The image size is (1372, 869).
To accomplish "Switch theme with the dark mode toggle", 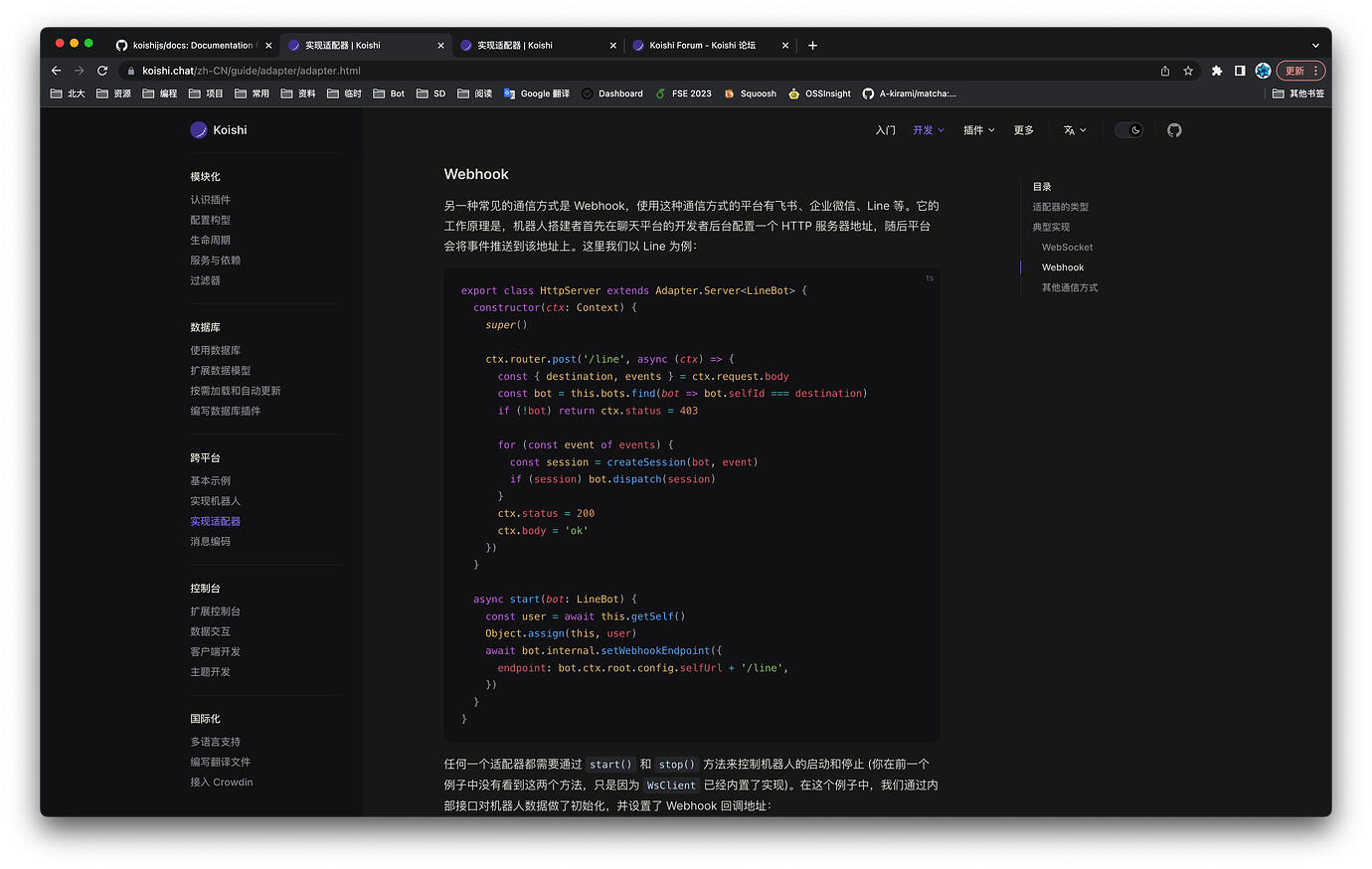I will tap(1129, 129).
